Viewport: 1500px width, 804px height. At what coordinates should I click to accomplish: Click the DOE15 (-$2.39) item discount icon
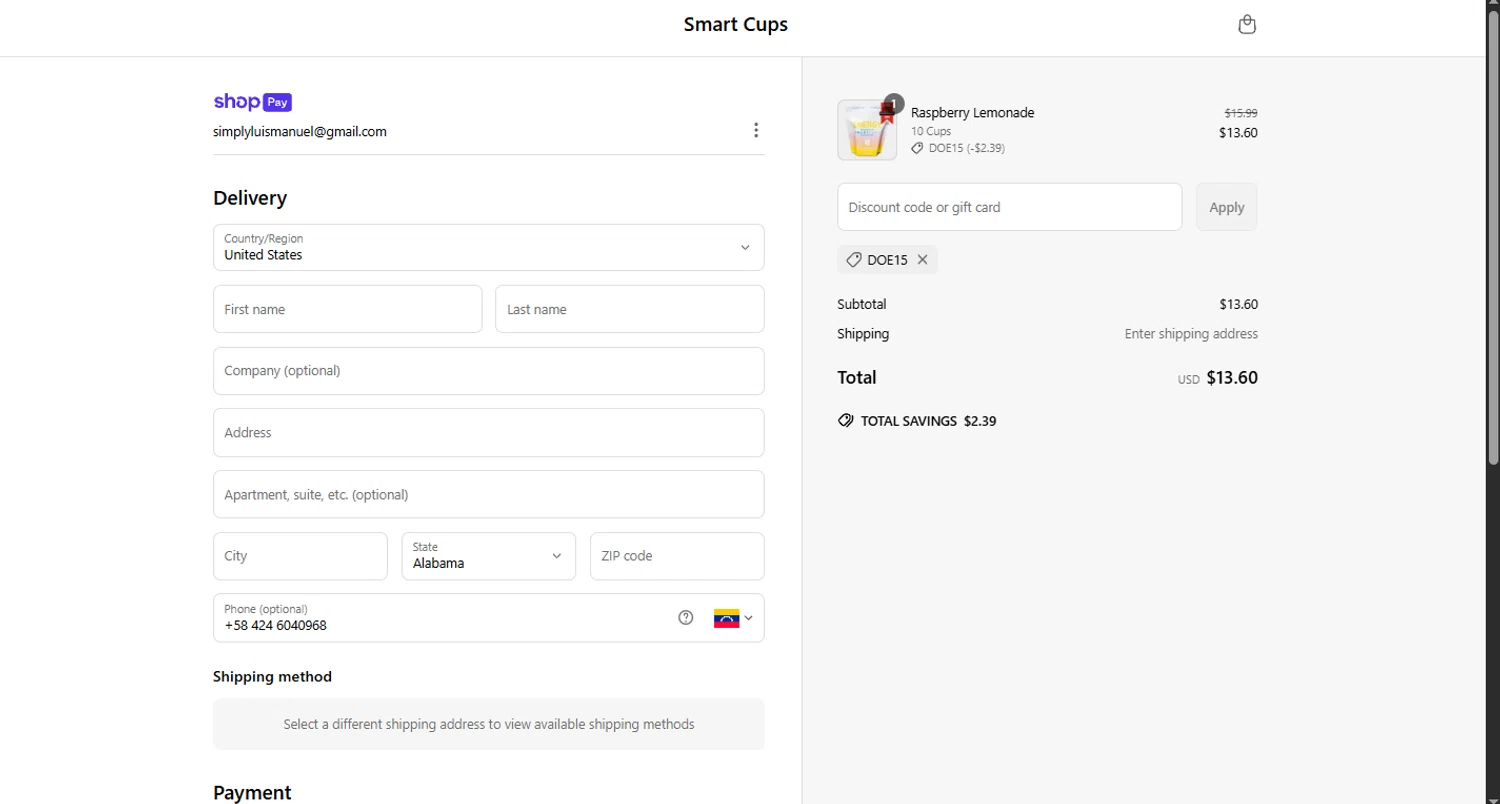click(917, 148)
